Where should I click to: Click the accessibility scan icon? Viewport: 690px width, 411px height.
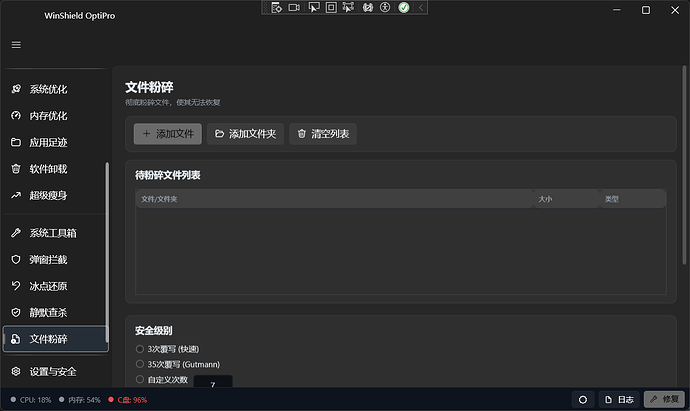click(x=385, y=7)
